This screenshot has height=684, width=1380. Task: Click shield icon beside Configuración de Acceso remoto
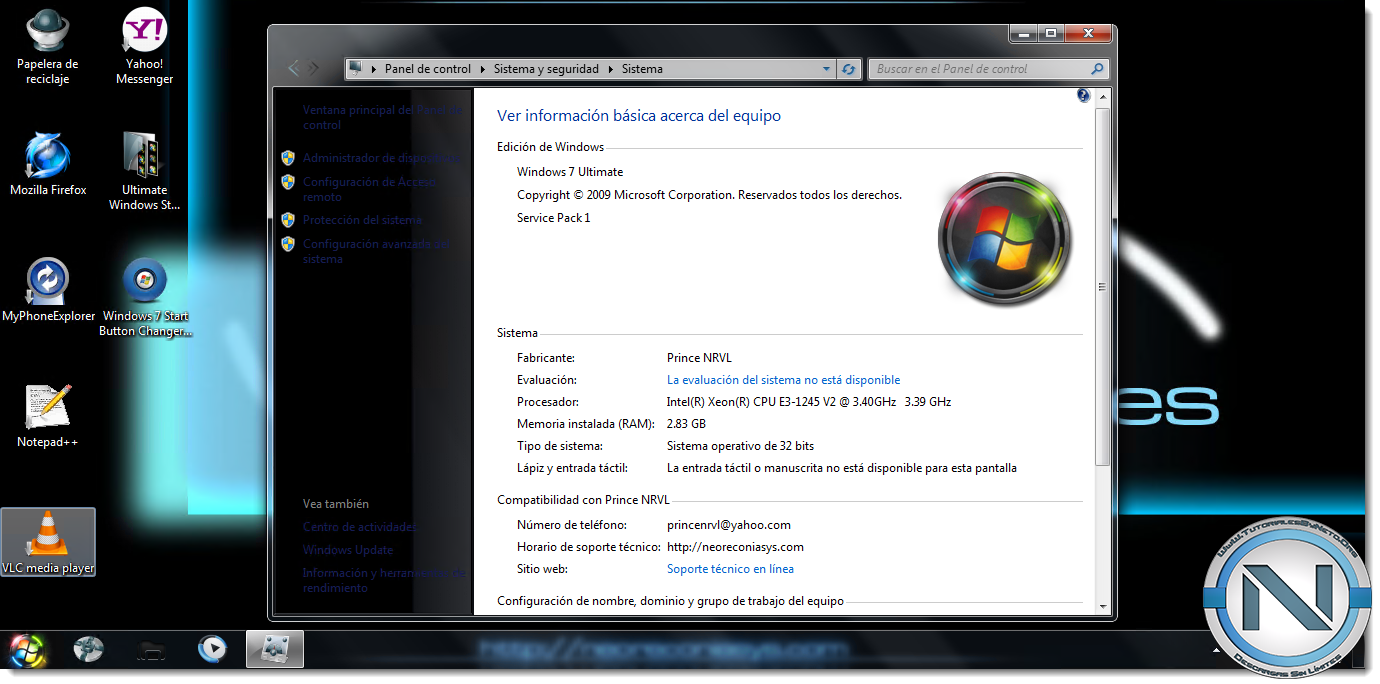coord(288,182)
